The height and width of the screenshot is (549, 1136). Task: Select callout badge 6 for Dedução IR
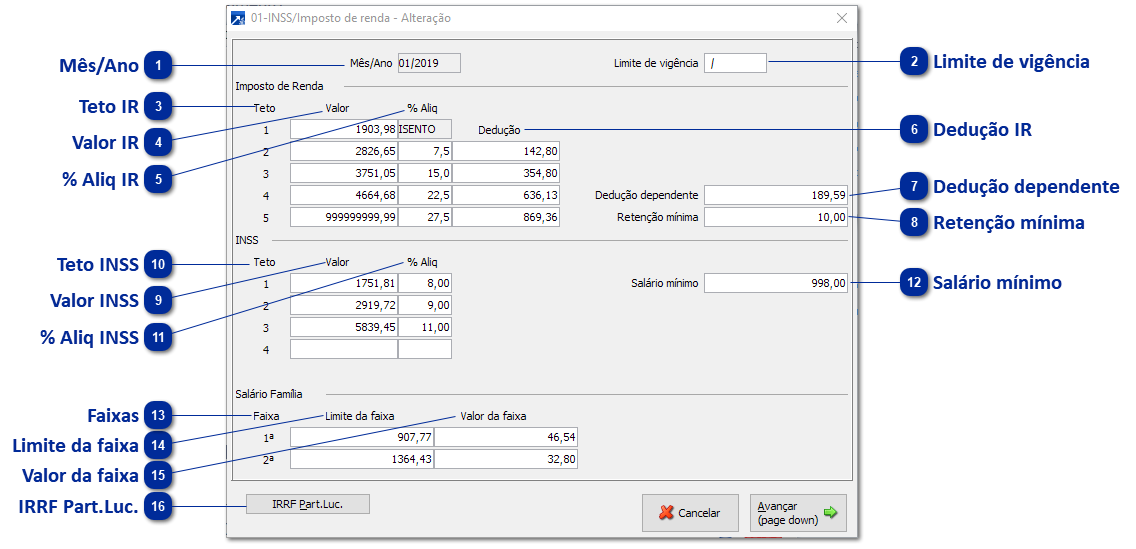[914, 130]
